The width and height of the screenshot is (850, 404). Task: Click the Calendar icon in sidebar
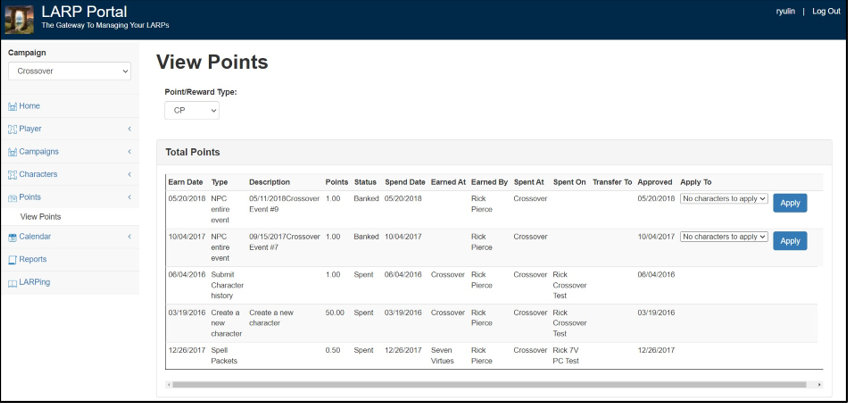point(12,237)
